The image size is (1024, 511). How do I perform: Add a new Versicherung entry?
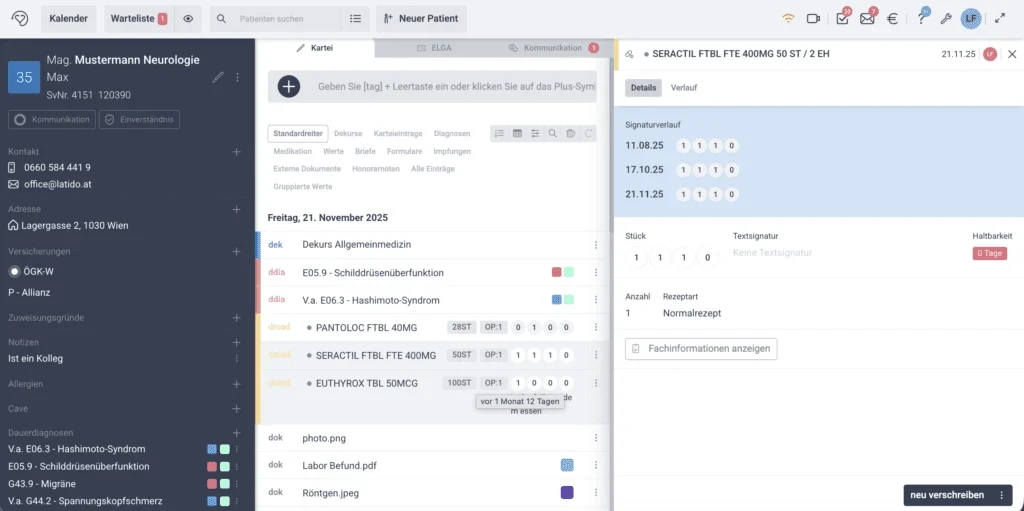(236, 251)
